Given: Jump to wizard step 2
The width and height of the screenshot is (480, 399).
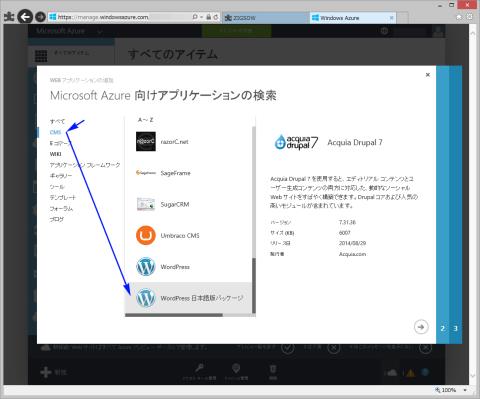Looking at the screenshot, I should tap(443, 328).
